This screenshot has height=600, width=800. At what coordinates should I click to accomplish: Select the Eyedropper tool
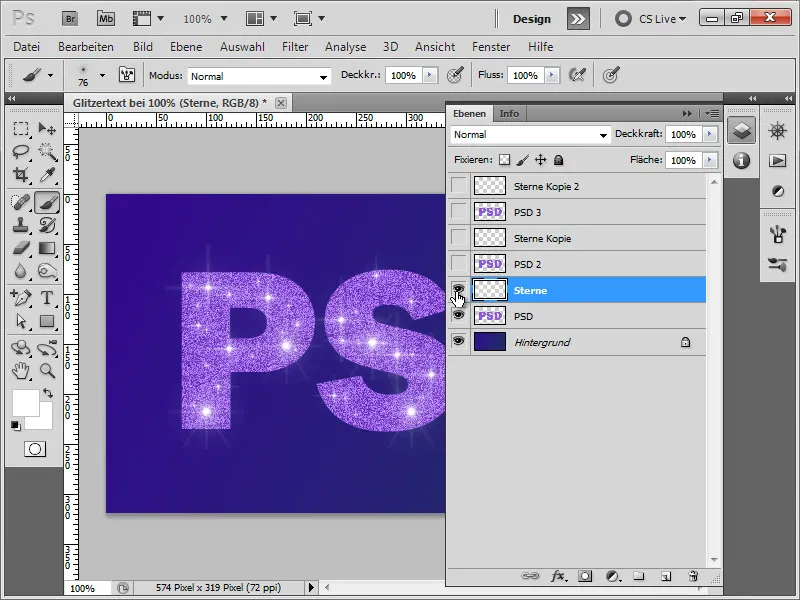click(x=47, y=175)
